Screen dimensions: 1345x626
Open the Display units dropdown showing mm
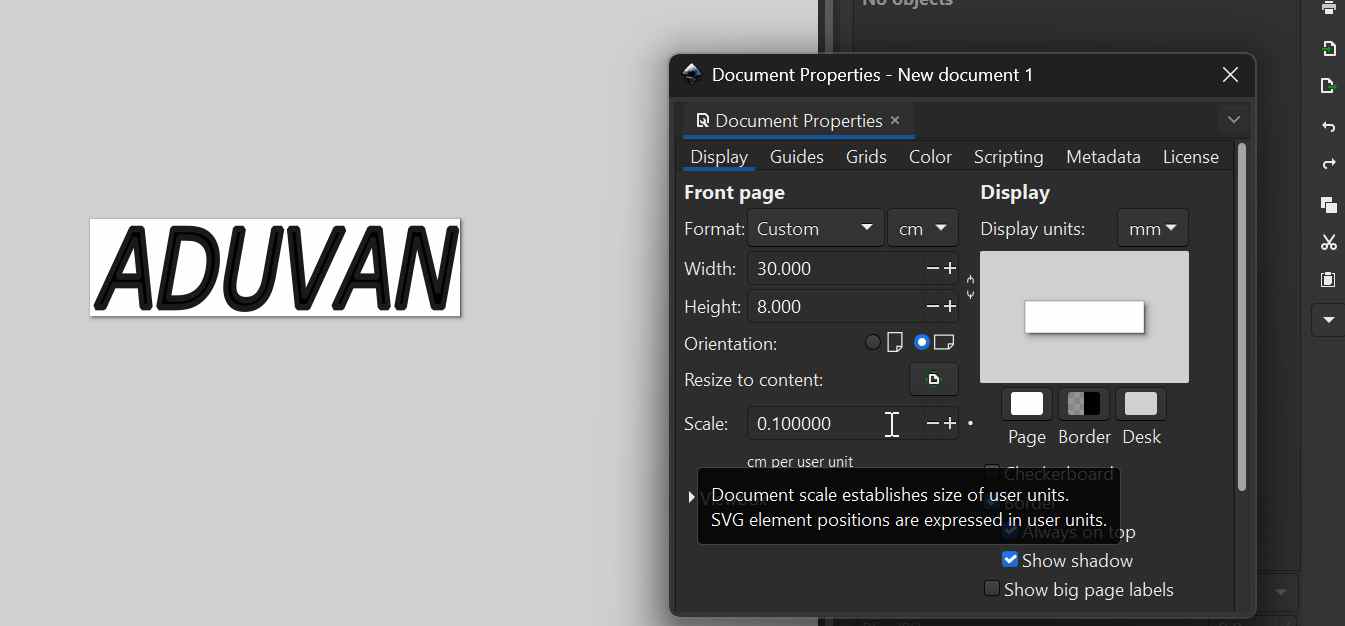[1152, 228]
